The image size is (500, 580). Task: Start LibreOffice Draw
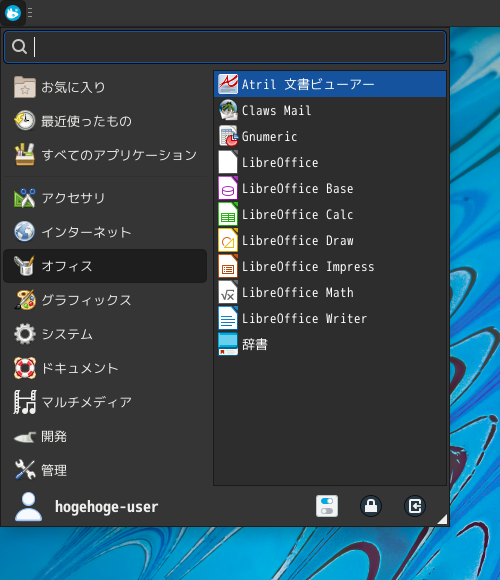(x=330, y=240)
